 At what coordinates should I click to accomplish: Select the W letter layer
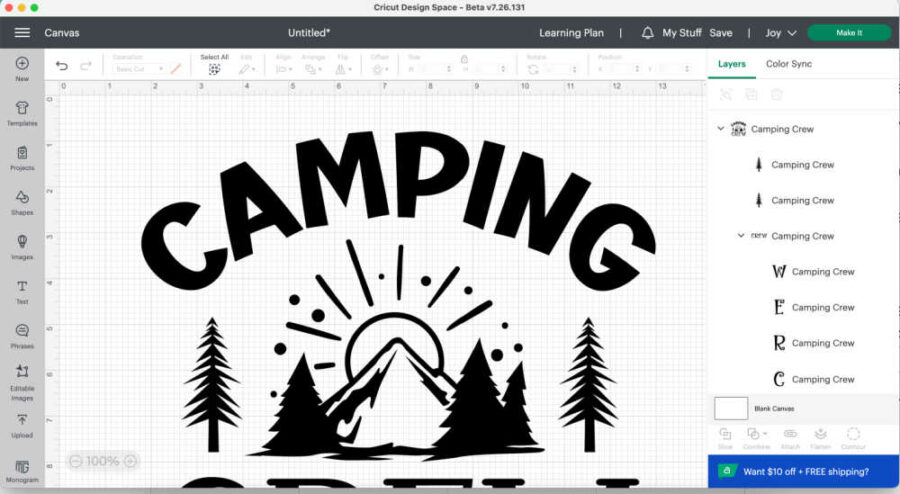pos(823,272)
